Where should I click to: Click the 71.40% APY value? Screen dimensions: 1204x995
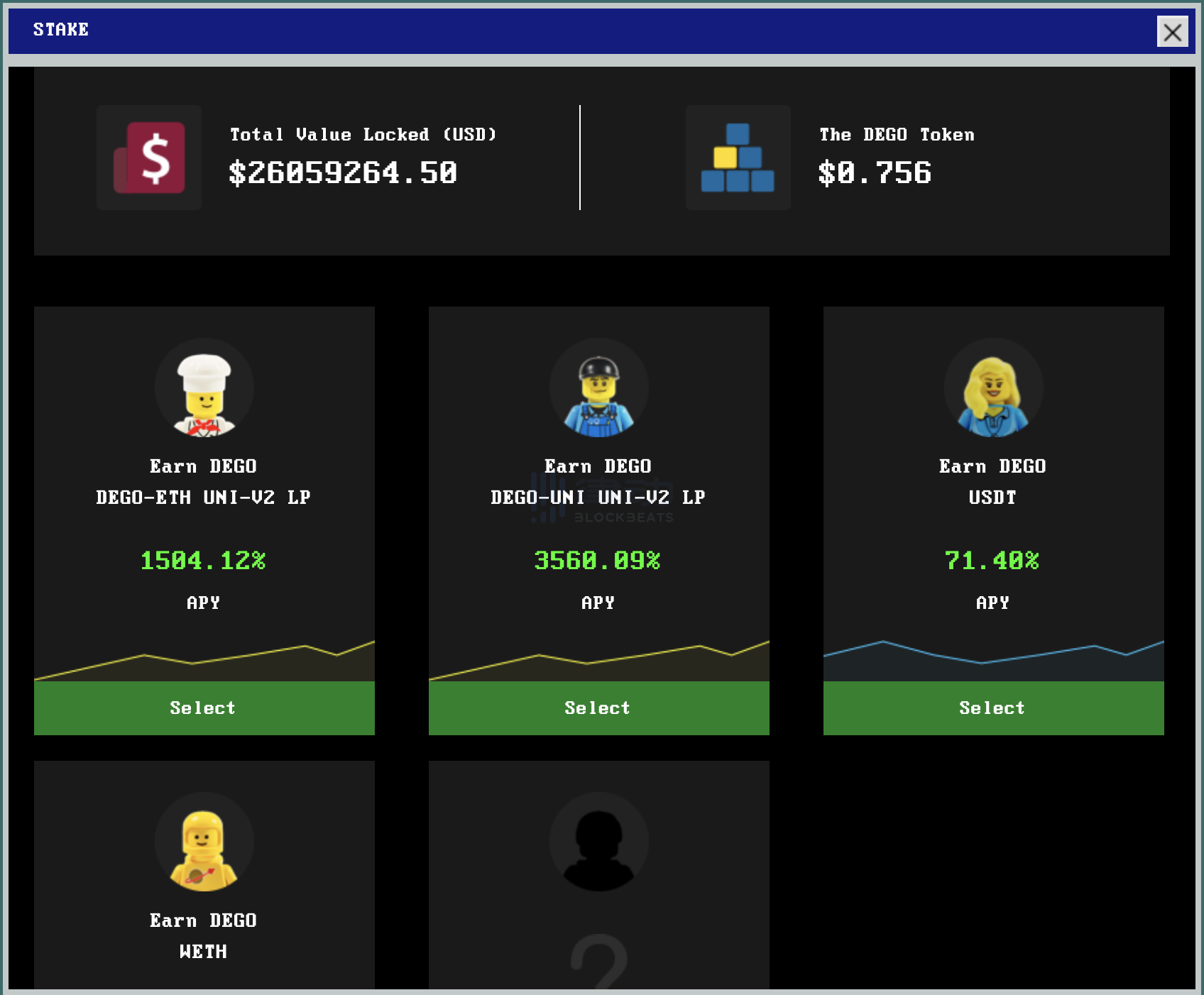992,561
